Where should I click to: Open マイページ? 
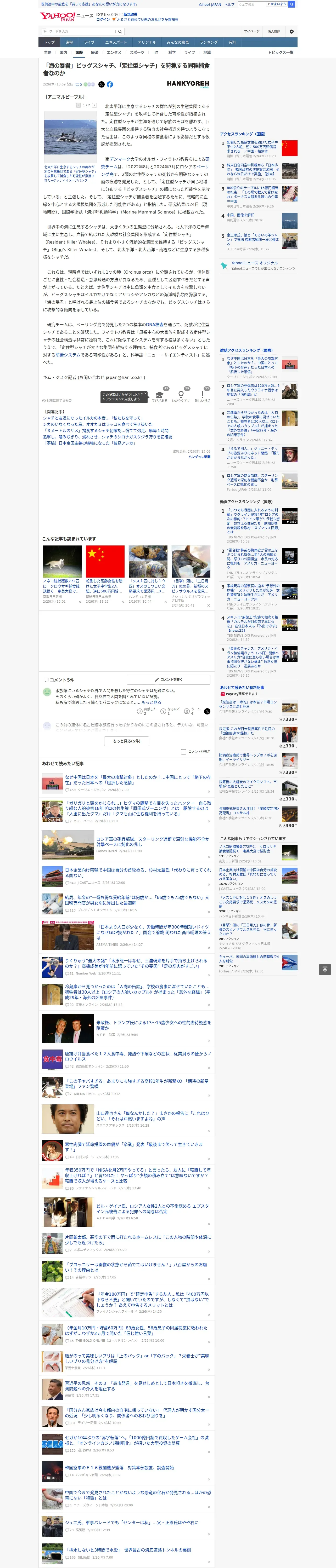click(x=251, y=32)
